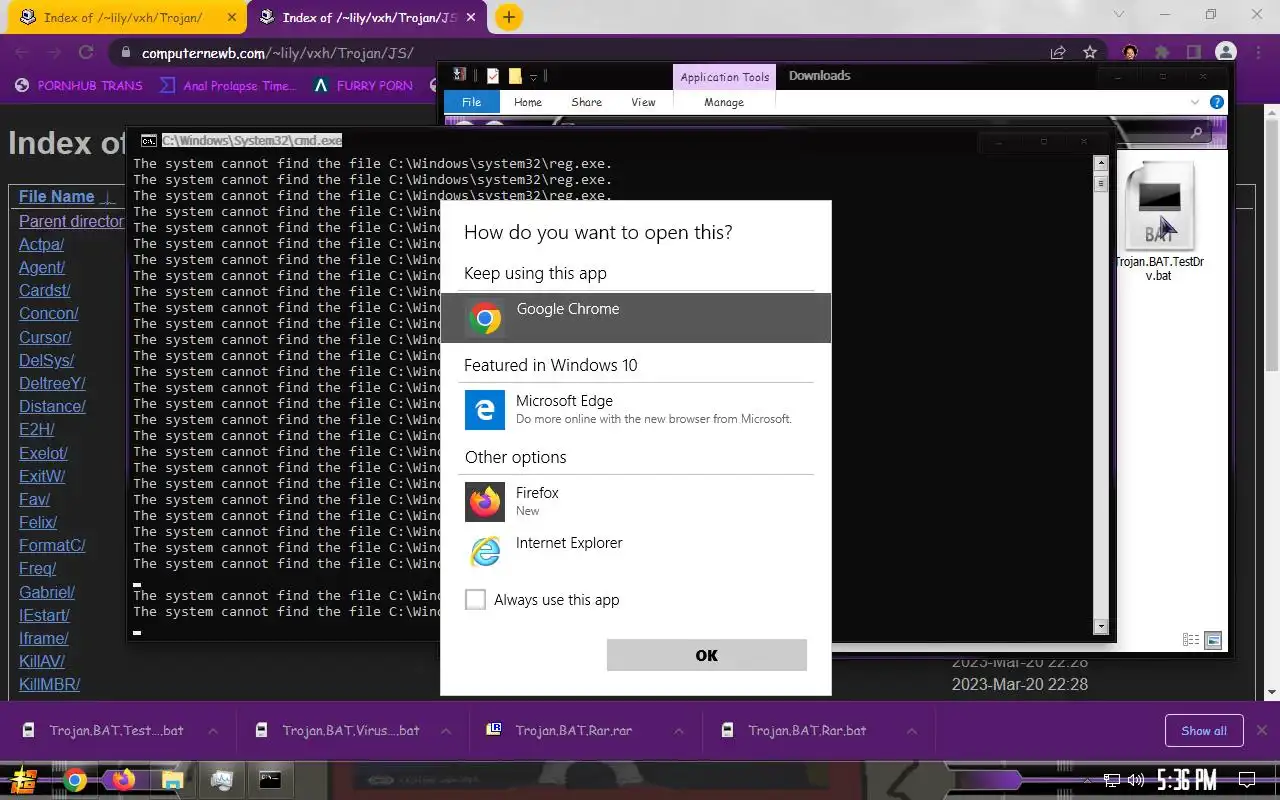Switch Explorer to large icons view

pyautogui.click(x=1213, y=640)
